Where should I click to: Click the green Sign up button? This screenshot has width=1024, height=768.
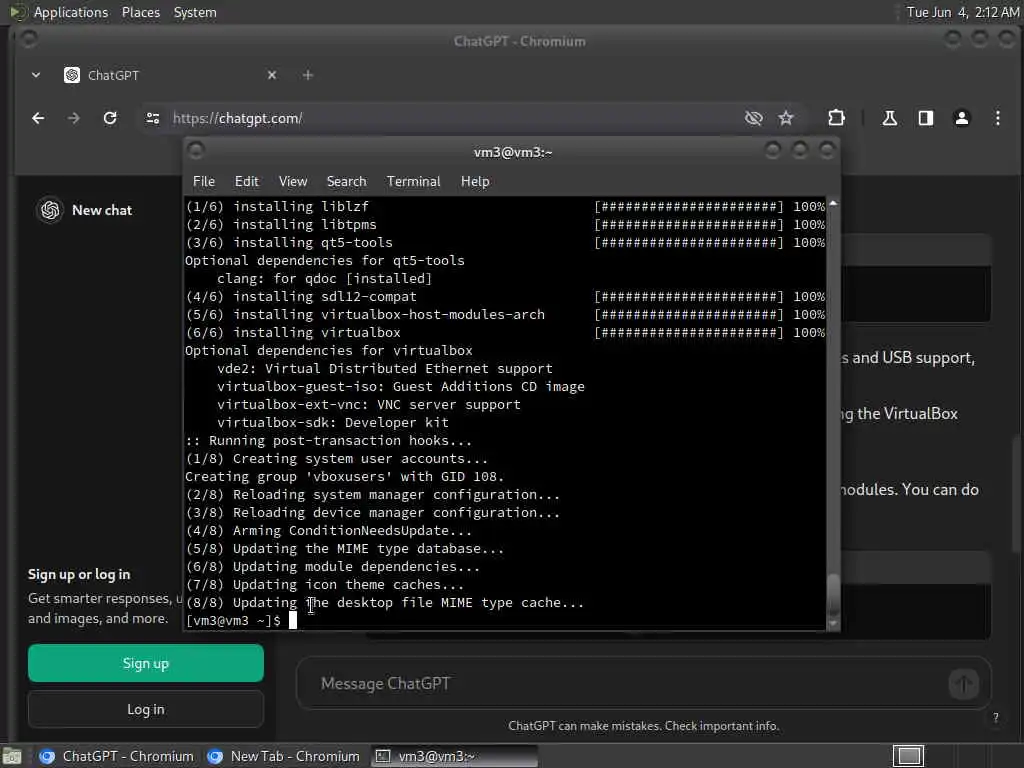(x=146, y=663)
